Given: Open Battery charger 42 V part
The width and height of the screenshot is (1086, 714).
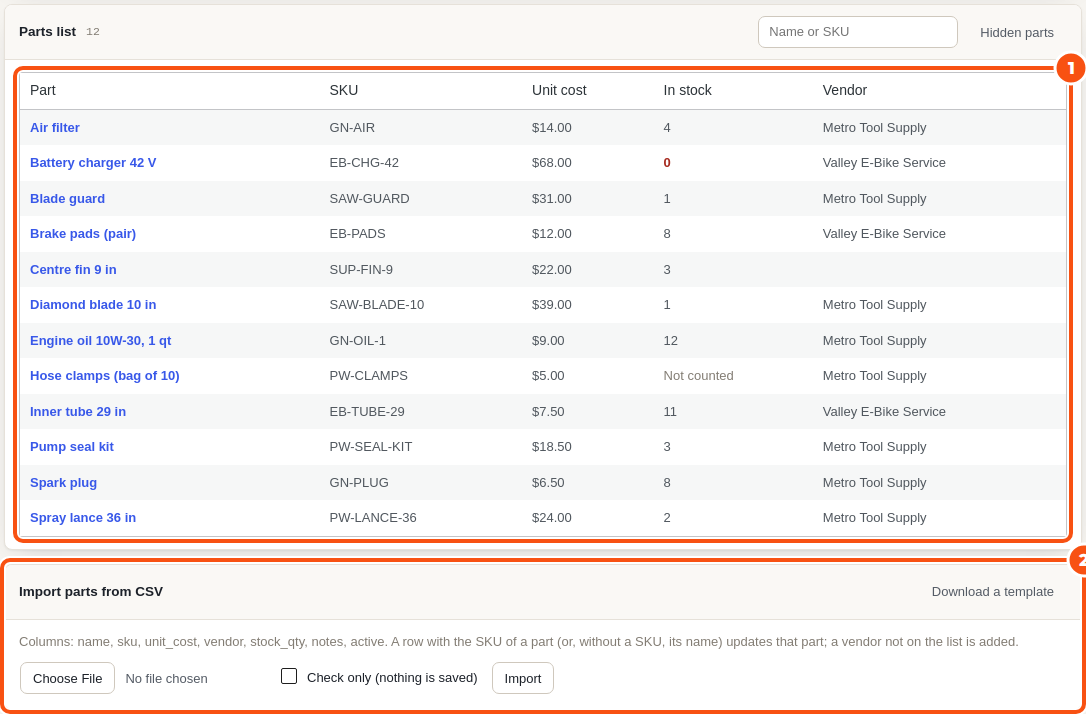Looking at the screenshot, I should click(93, 163).
